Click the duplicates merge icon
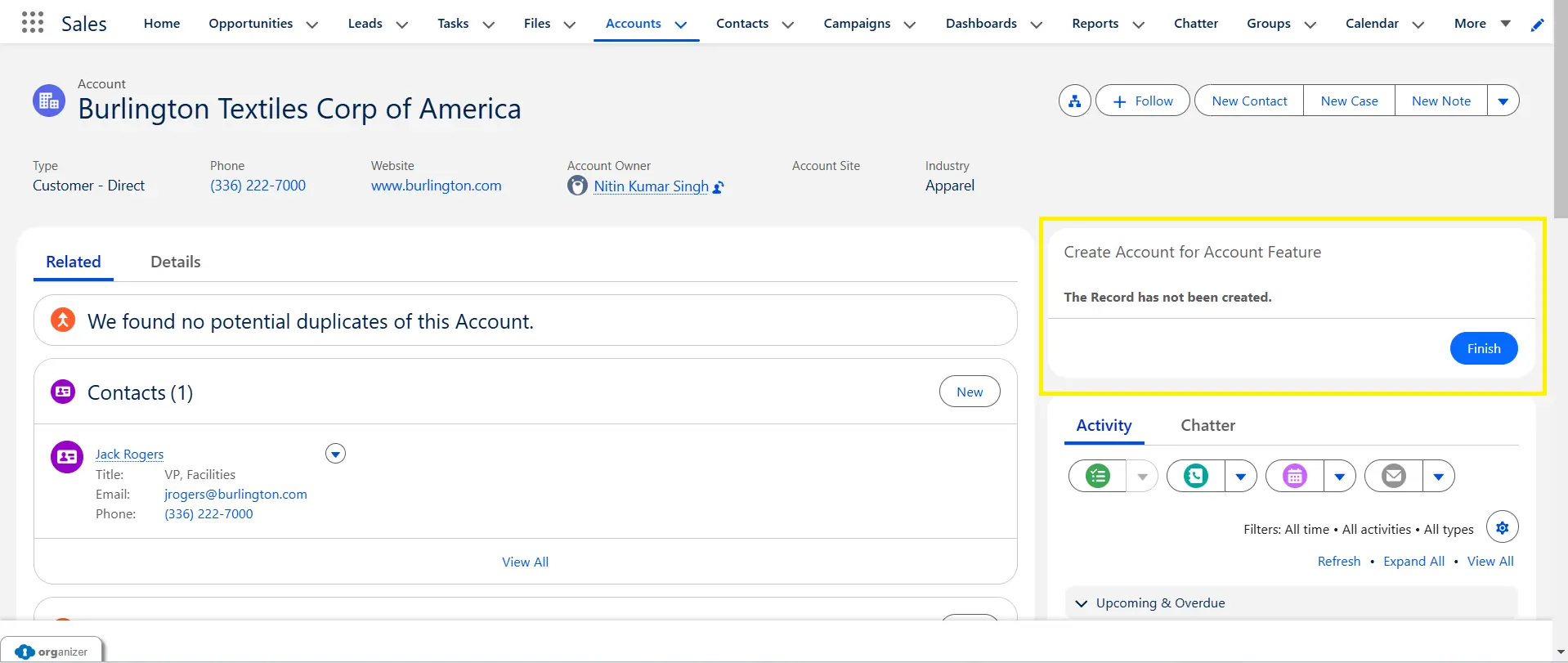 click(x=63, y=320)
